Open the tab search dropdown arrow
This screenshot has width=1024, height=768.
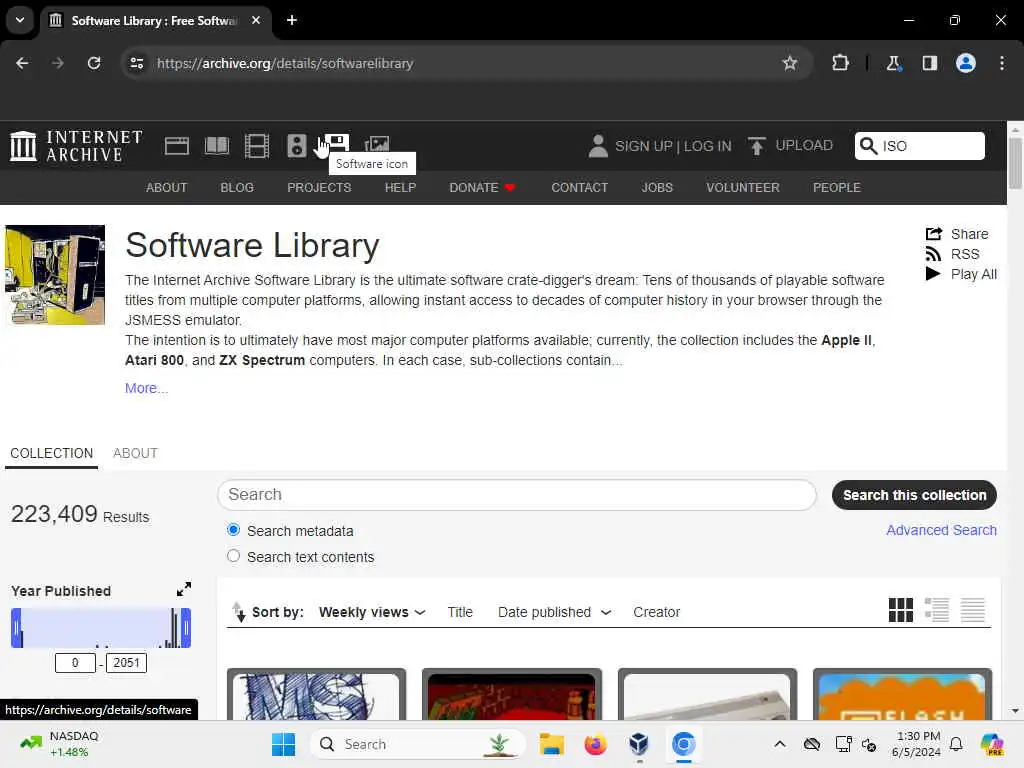pyautogui.click(x=20, y=20)
